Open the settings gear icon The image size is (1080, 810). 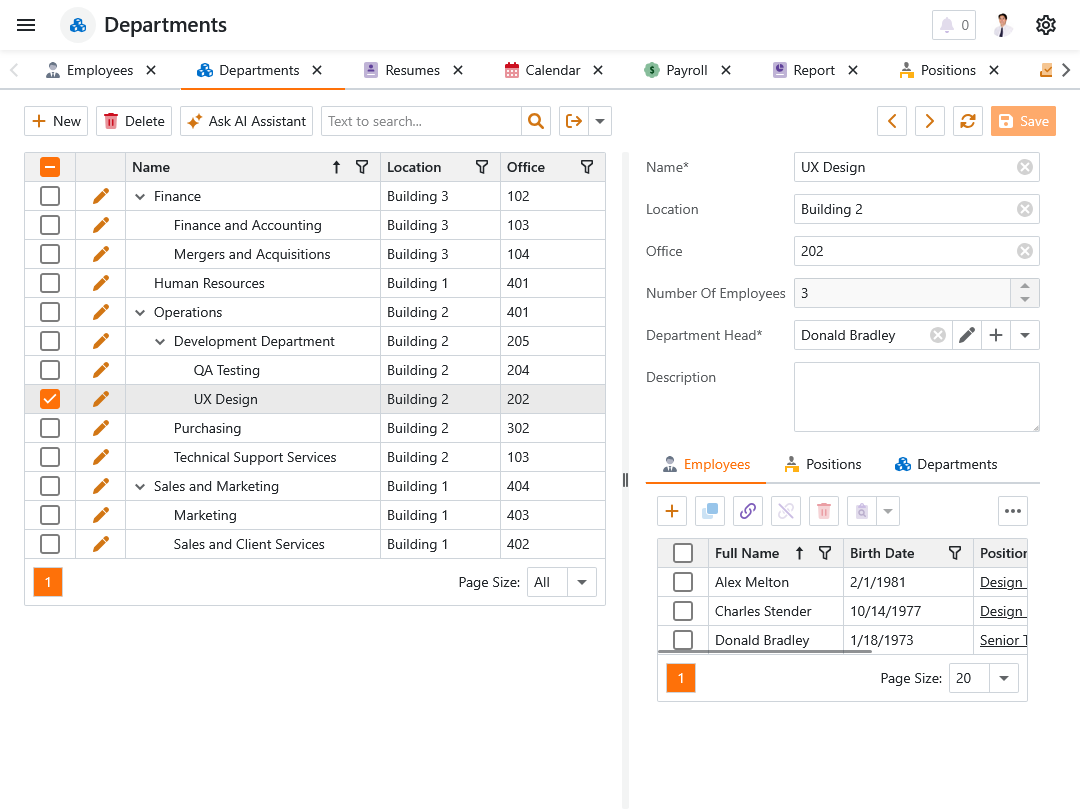1046,25
